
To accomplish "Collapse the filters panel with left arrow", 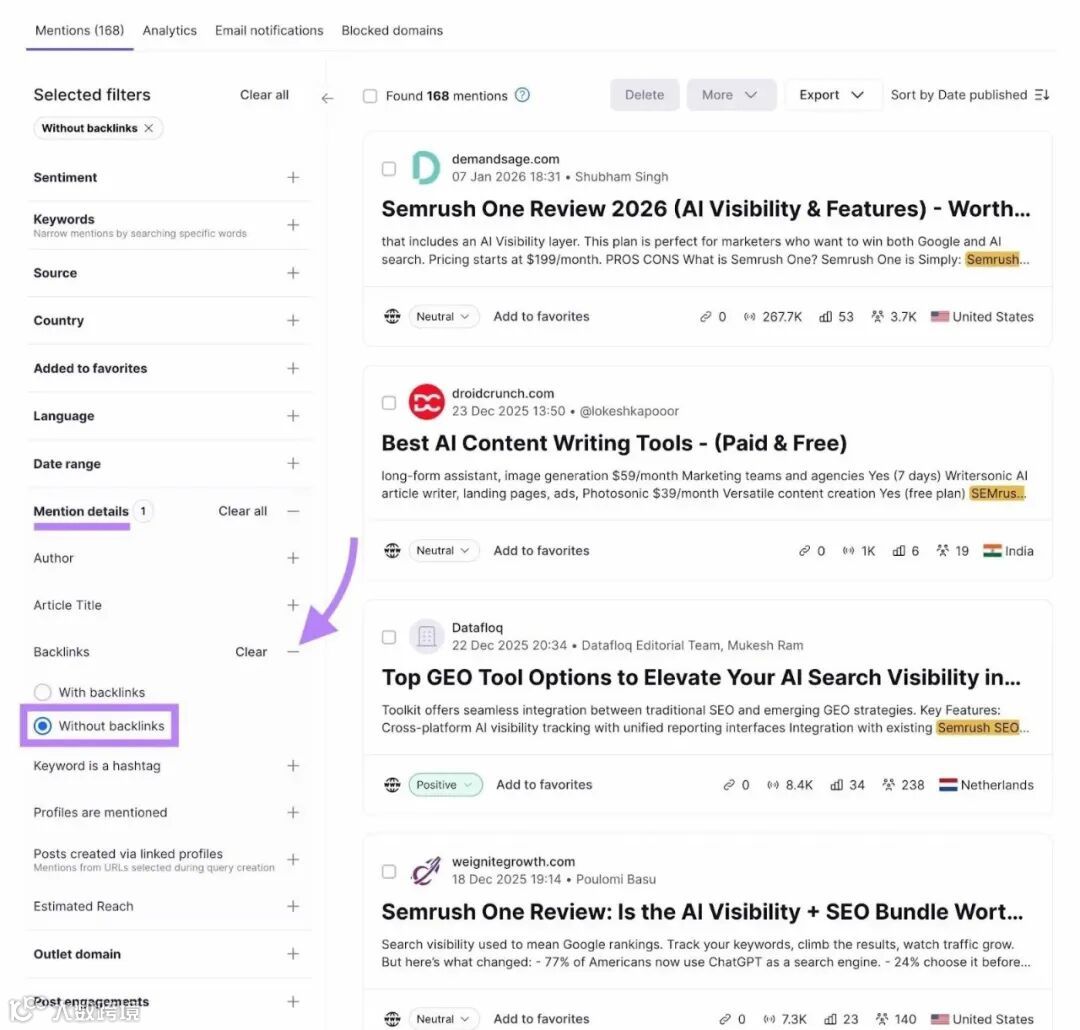I will pyautogui.click(x=327, y=98).
